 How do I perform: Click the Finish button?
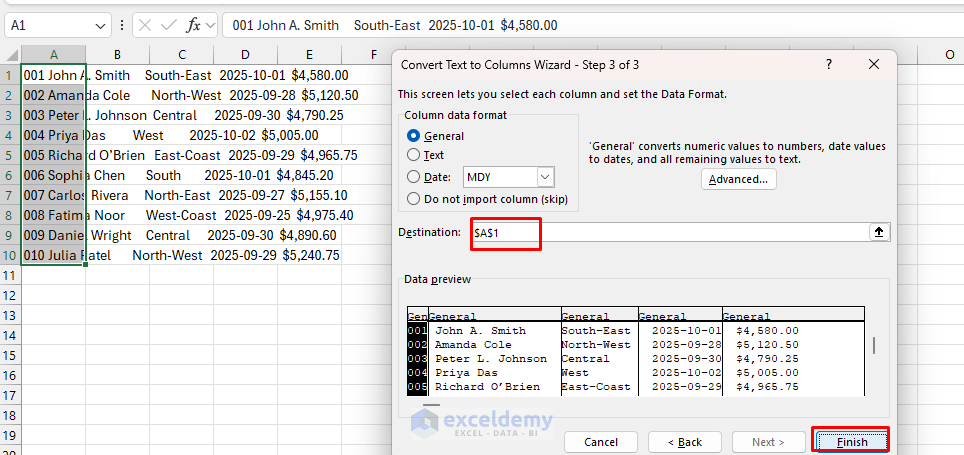coord(852,441)
